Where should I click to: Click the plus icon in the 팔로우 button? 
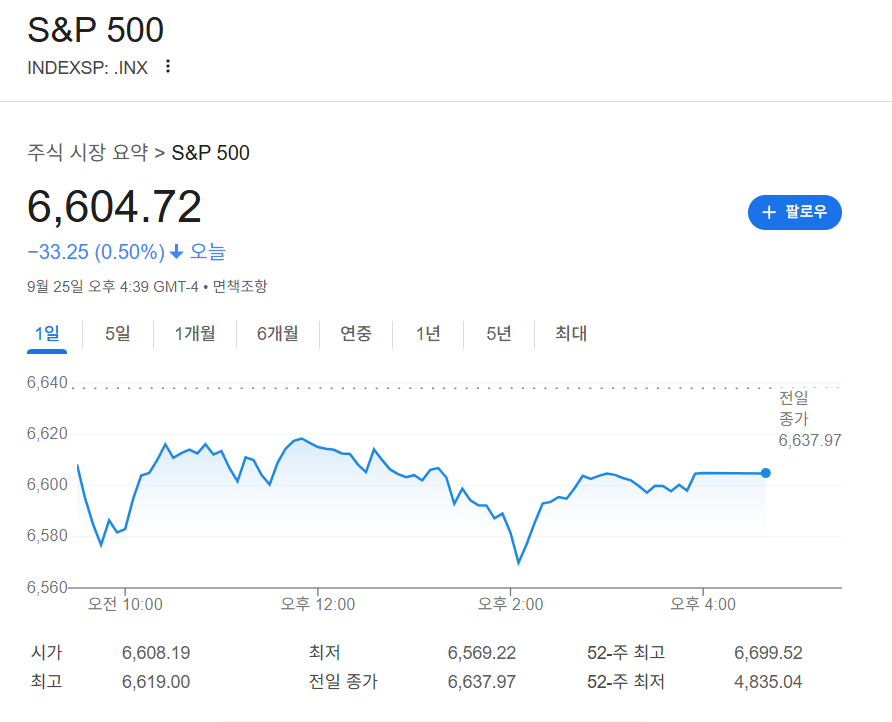(768, 212)
